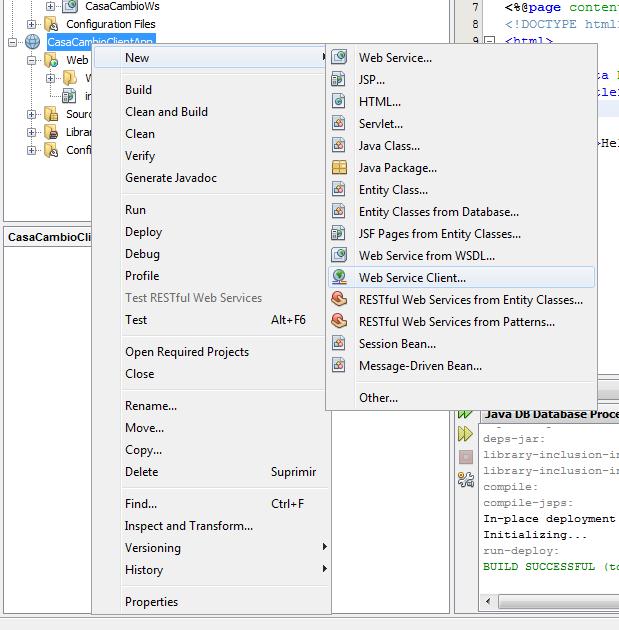Viewport: 619px width, 630px height.
Task: Select Find... in the context menu
Action: [x=141, y=503]
